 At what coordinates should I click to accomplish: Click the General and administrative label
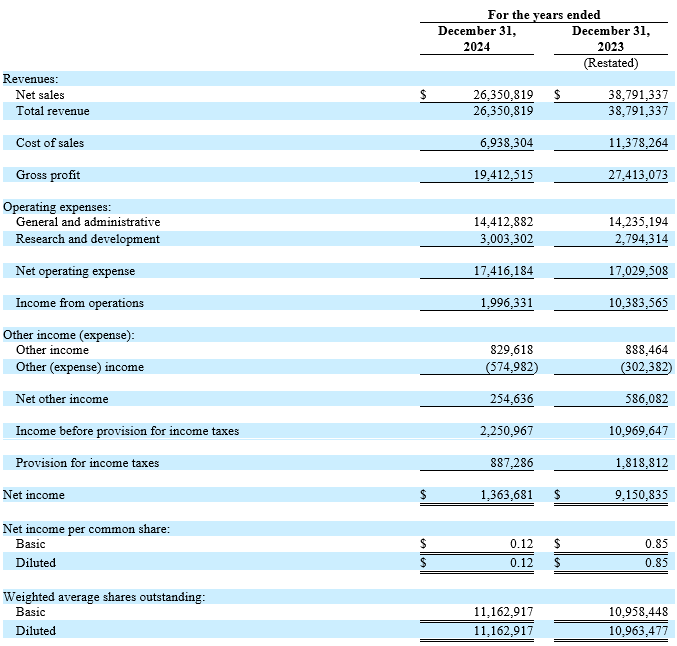(x=88, y=222)
